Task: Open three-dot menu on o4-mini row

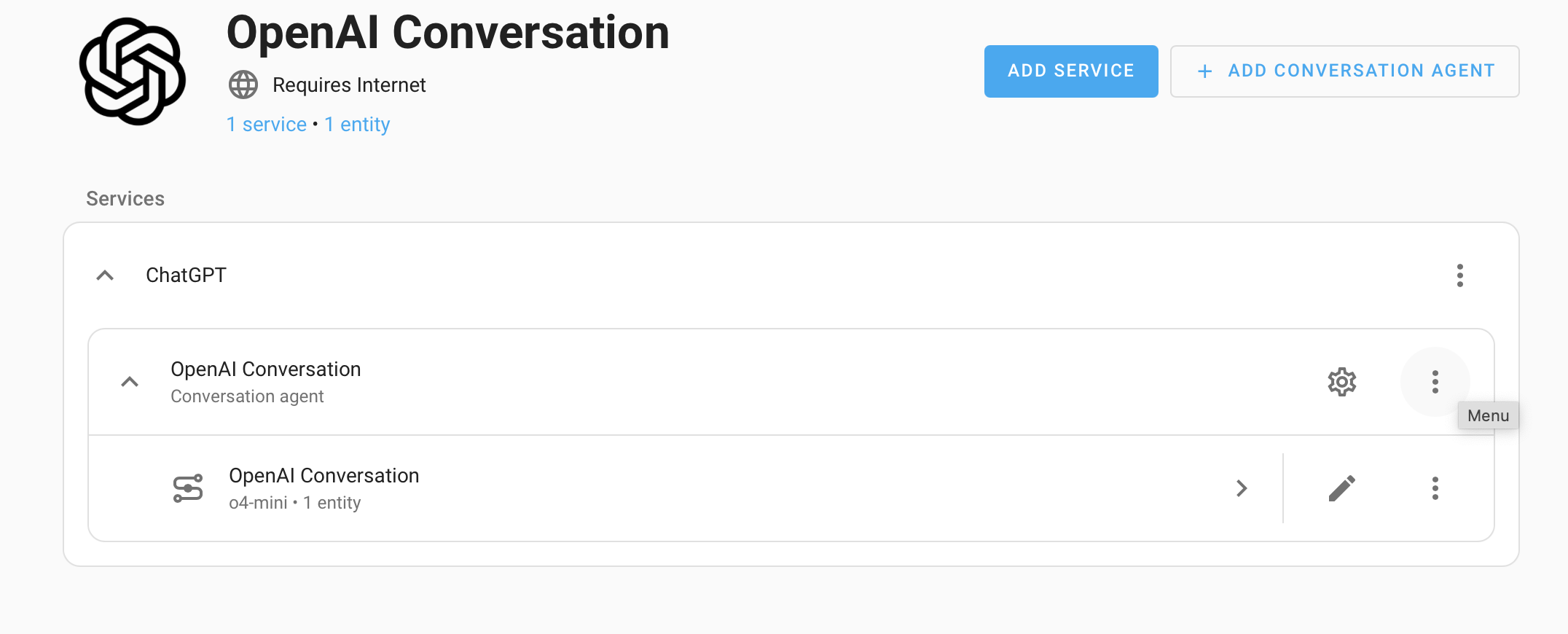Action: 1435,488
